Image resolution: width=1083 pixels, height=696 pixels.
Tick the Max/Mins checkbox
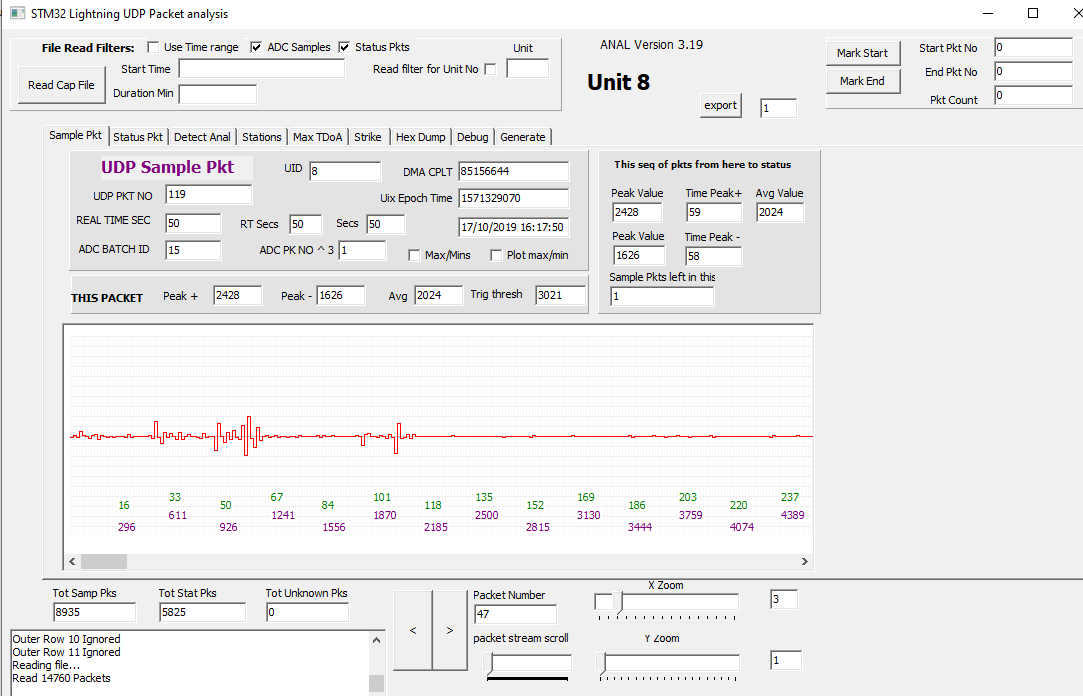click(414, 255)
